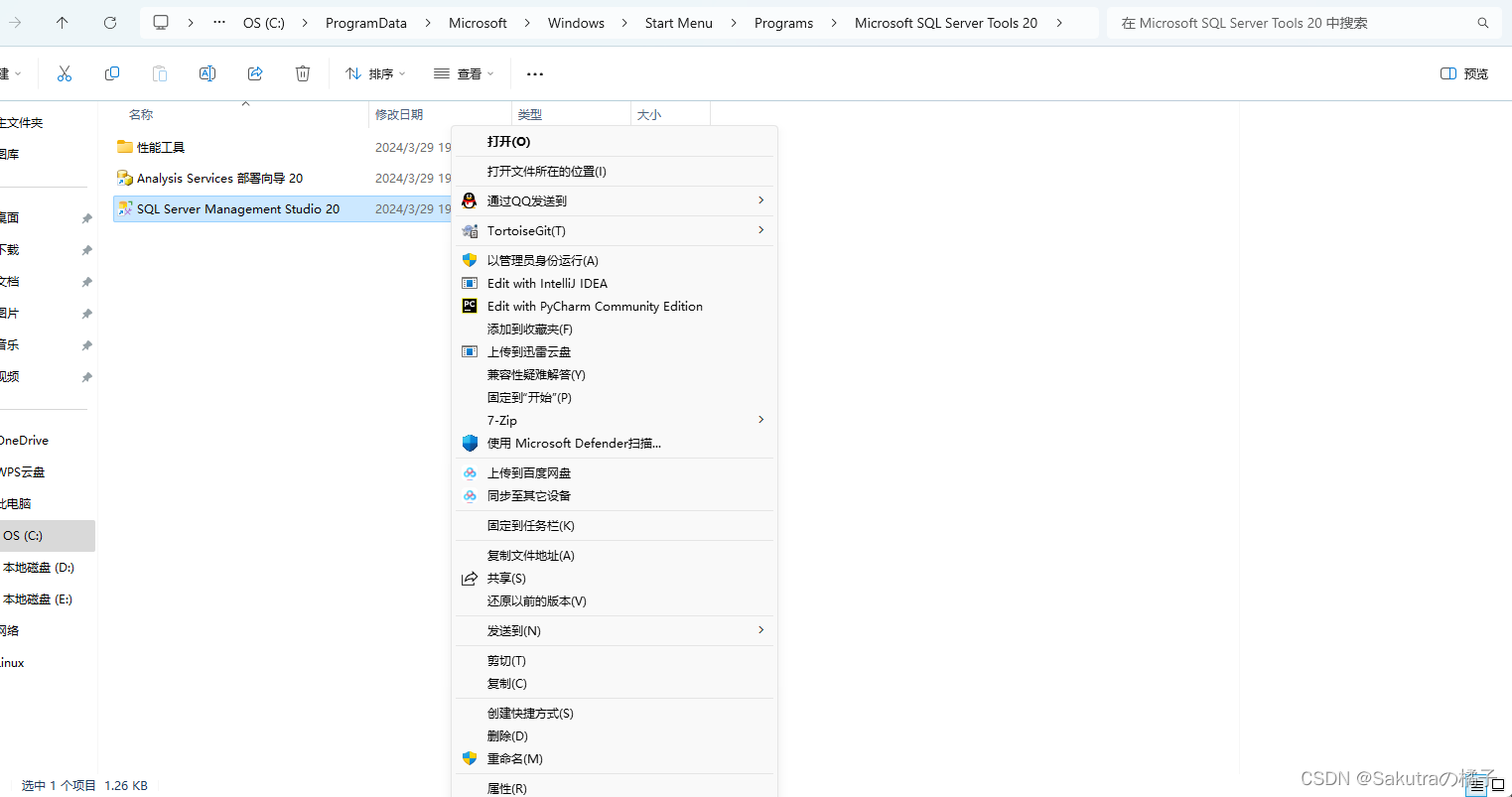Viewport: 1512px width, 797px height.
Task: Expand the TortoiseGit(T) submenu
Action: coord(761,230)
